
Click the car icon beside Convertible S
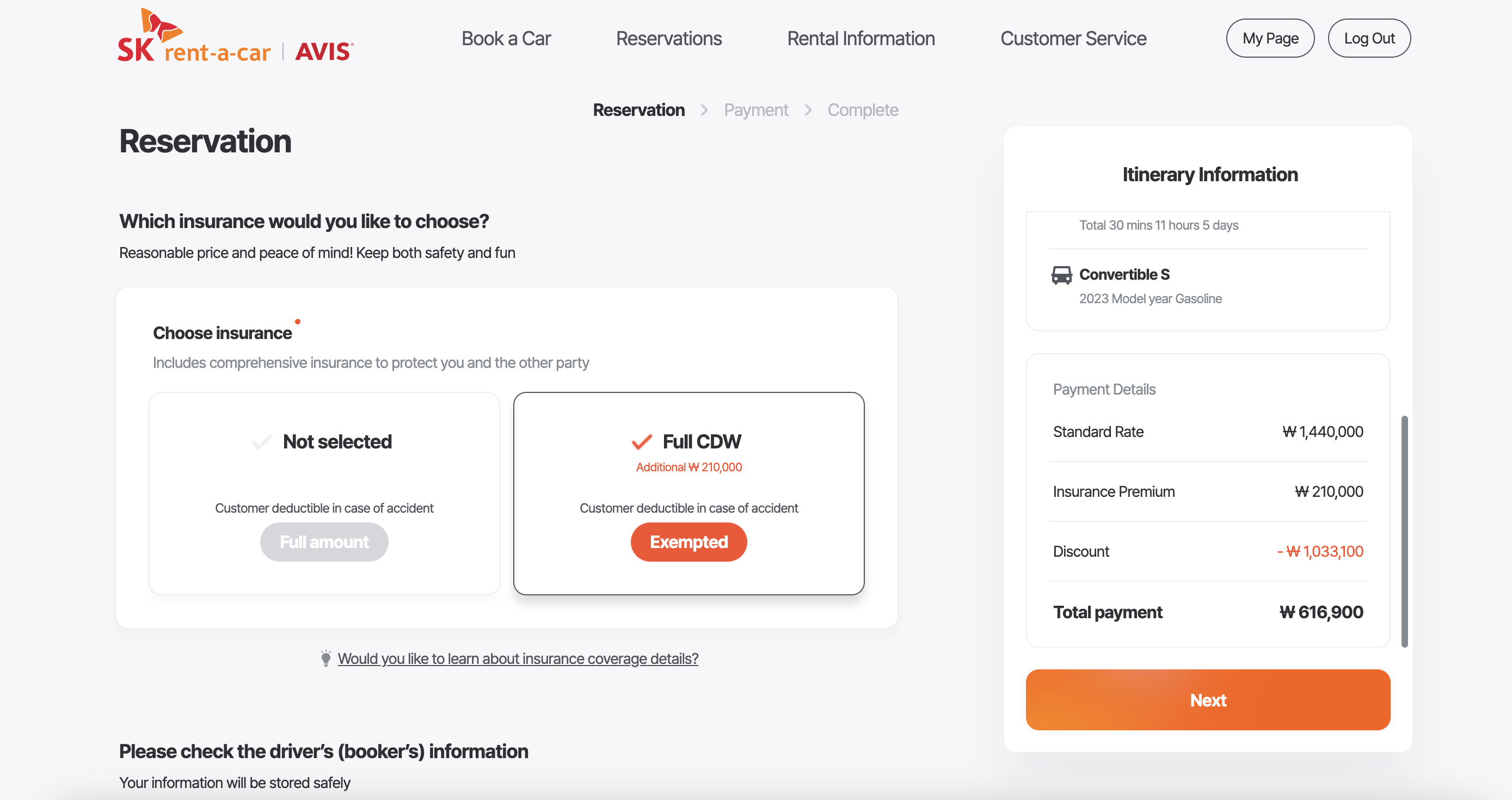(1061, 275)
